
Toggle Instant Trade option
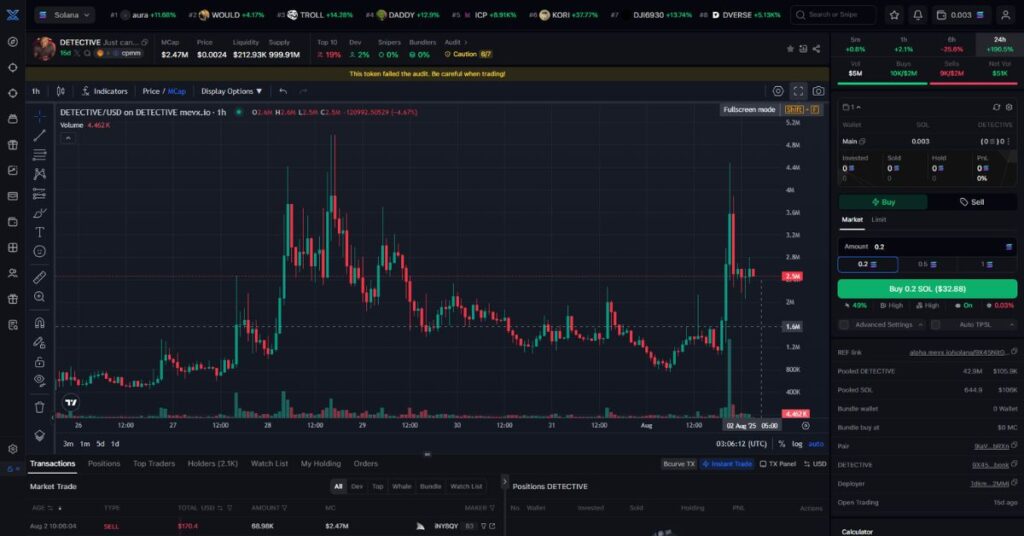click(727, 464)
